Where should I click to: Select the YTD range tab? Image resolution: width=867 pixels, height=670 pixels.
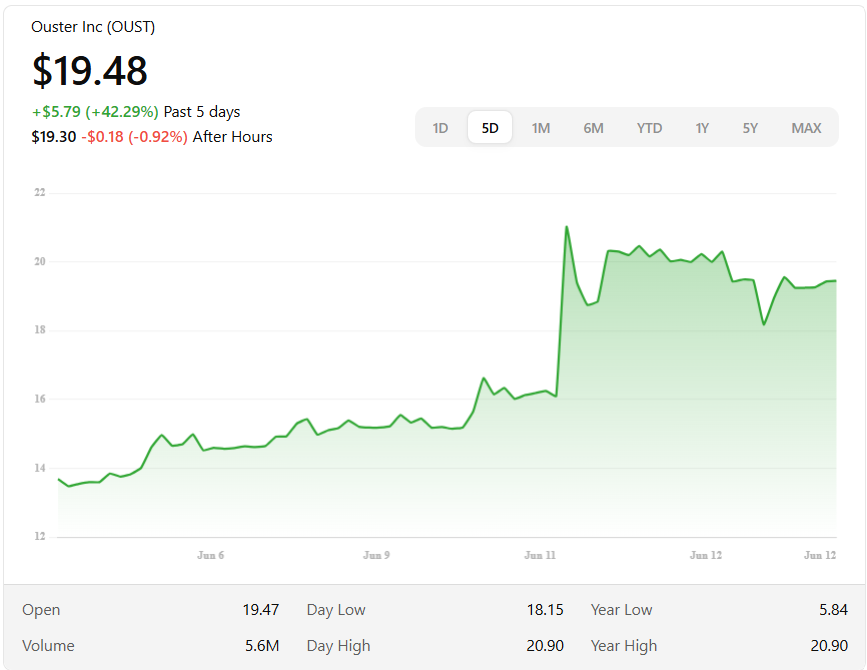649,128
